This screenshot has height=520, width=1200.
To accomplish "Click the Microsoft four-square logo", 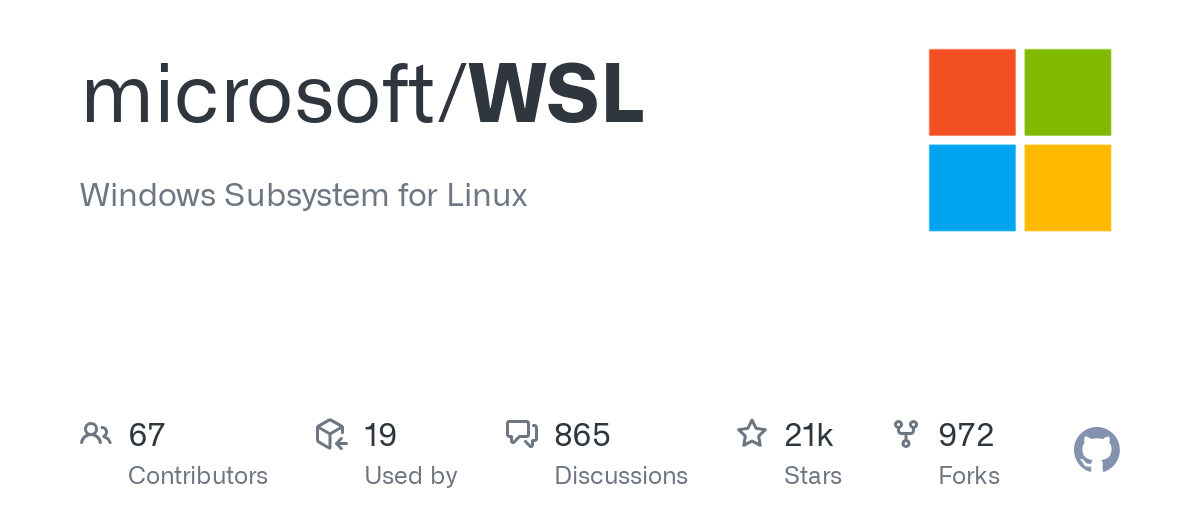I will [x=1020, y=140].
